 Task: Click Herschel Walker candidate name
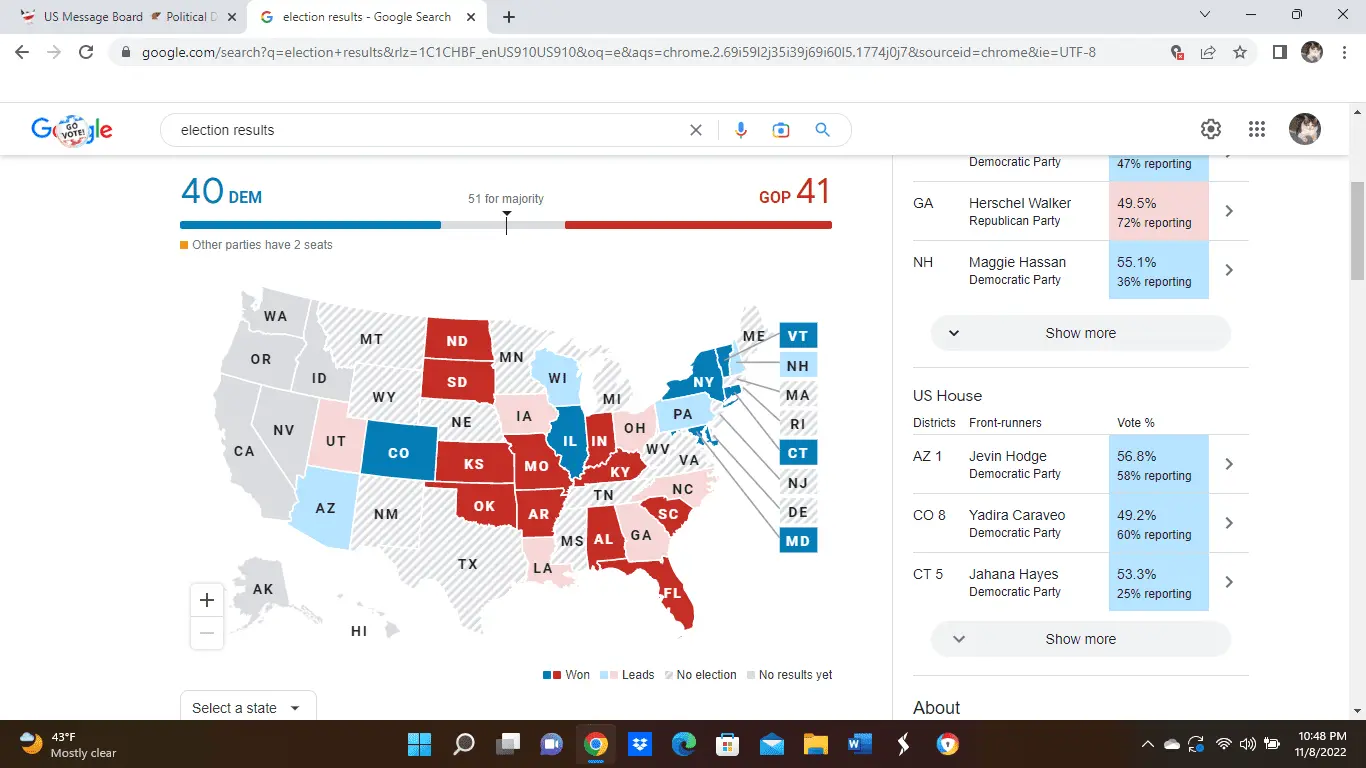tap(1020, 203)
